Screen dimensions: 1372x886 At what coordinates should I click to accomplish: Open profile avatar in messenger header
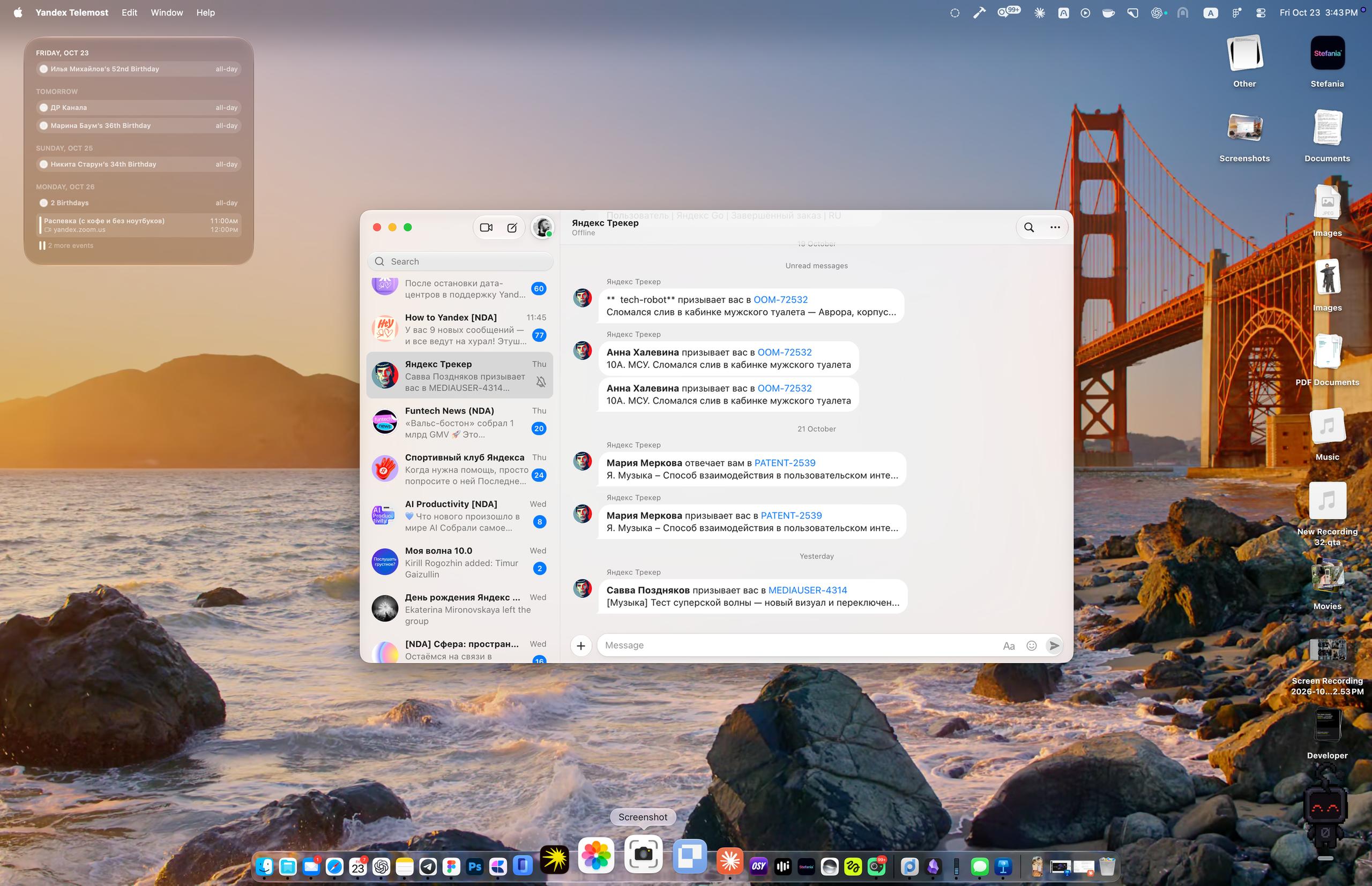tap(542, 227)
